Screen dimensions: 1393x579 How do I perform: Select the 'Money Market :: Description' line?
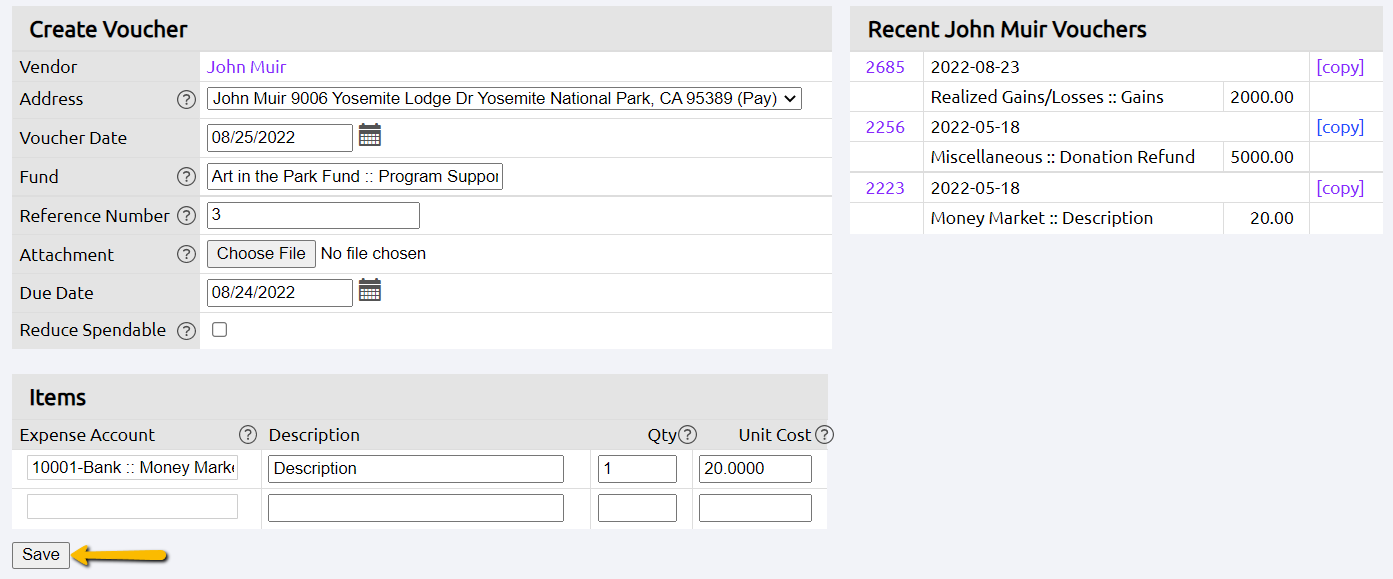pos(1041,218)
